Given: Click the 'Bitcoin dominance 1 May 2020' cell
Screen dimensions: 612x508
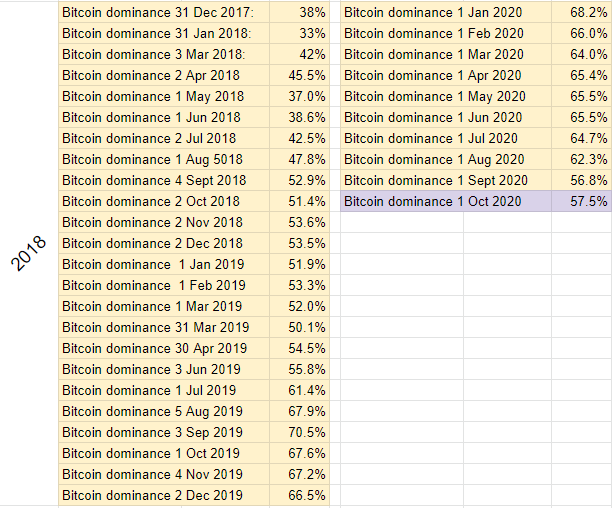Looking at the screenshot, I should pos(446,96).
